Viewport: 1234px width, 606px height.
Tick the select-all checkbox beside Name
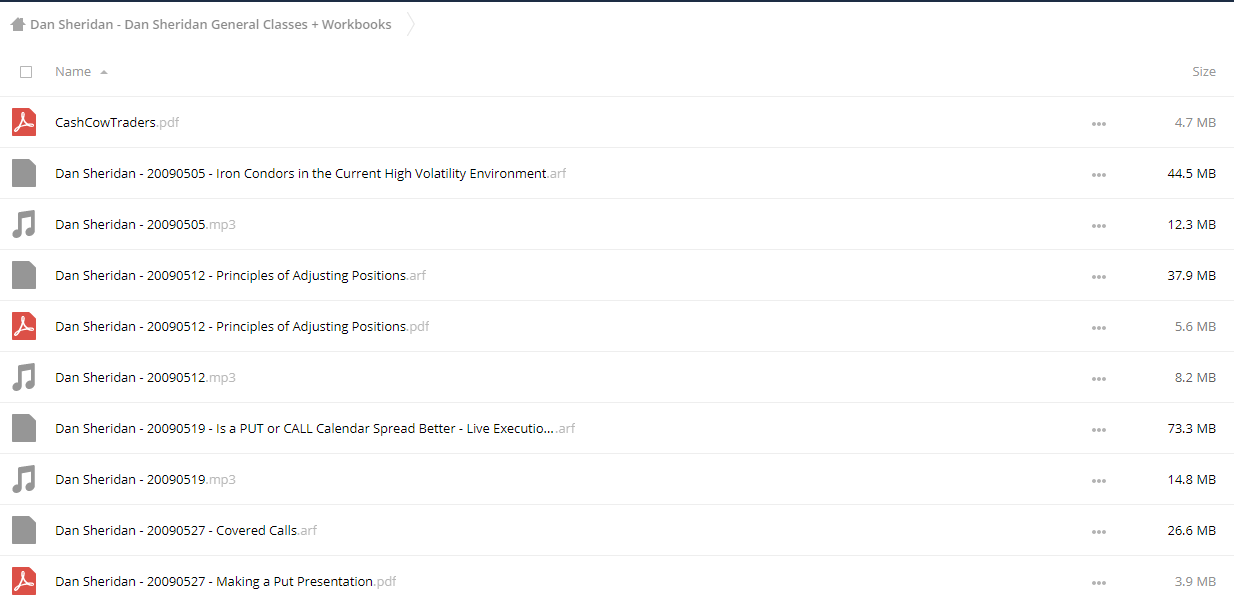coord(26,72)
